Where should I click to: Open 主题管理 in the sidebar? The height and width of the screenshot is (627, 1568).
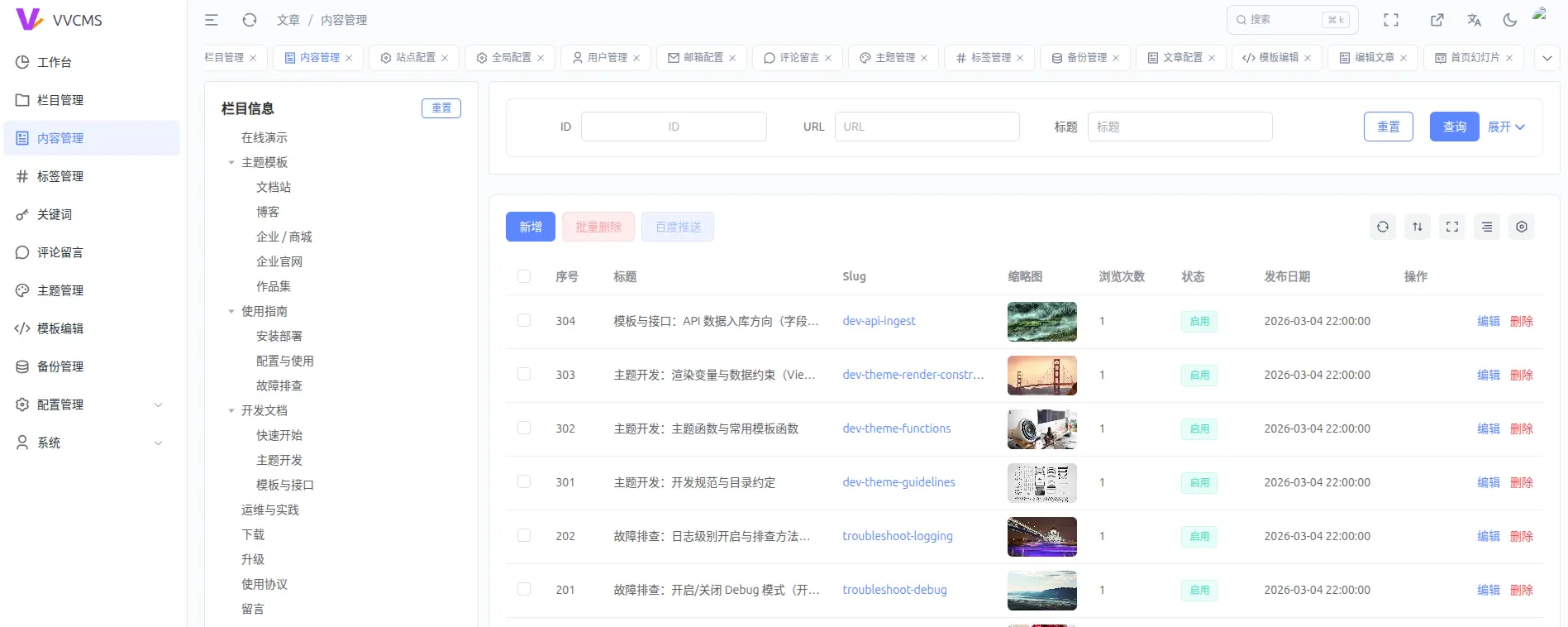92,290
